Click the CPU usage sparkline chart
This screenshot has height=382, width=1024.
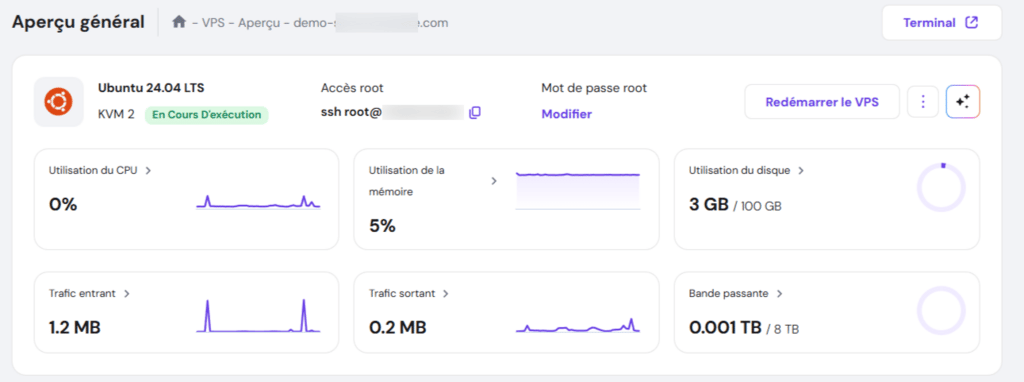(x=259, y=202)
